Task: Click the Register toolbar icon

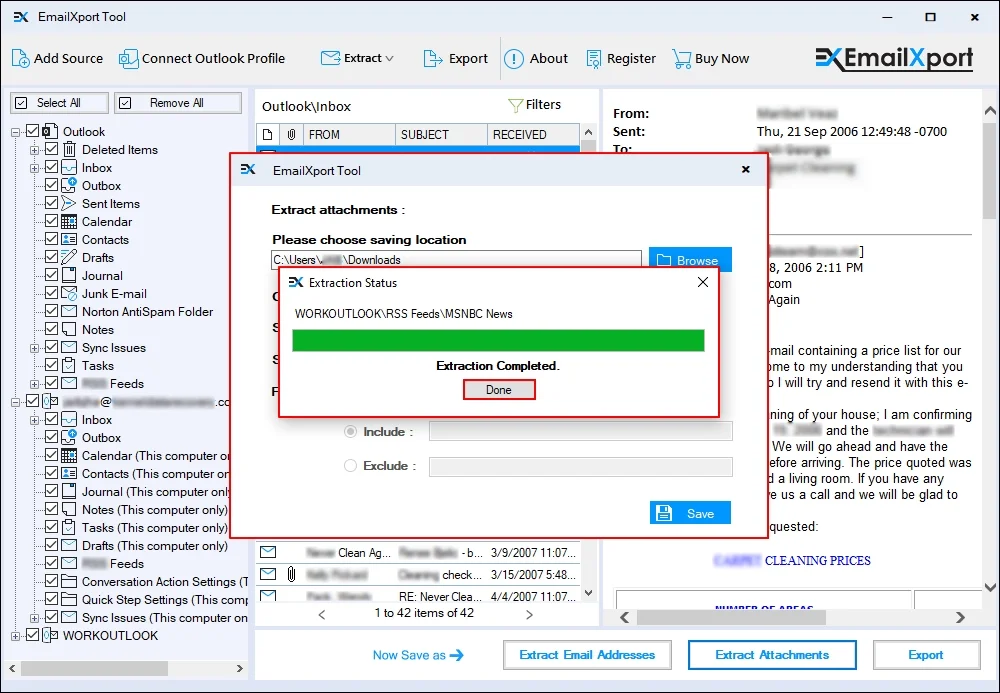Action: pyautogui.click(x=594, y=58)
